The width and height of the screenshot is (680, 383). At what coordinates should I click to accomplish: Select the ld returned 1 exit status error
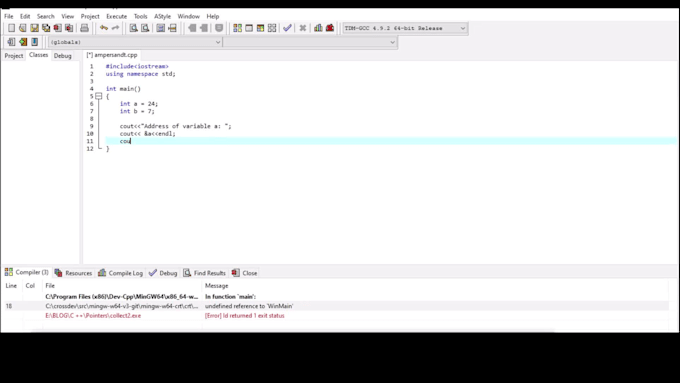[x=245, y=316]
